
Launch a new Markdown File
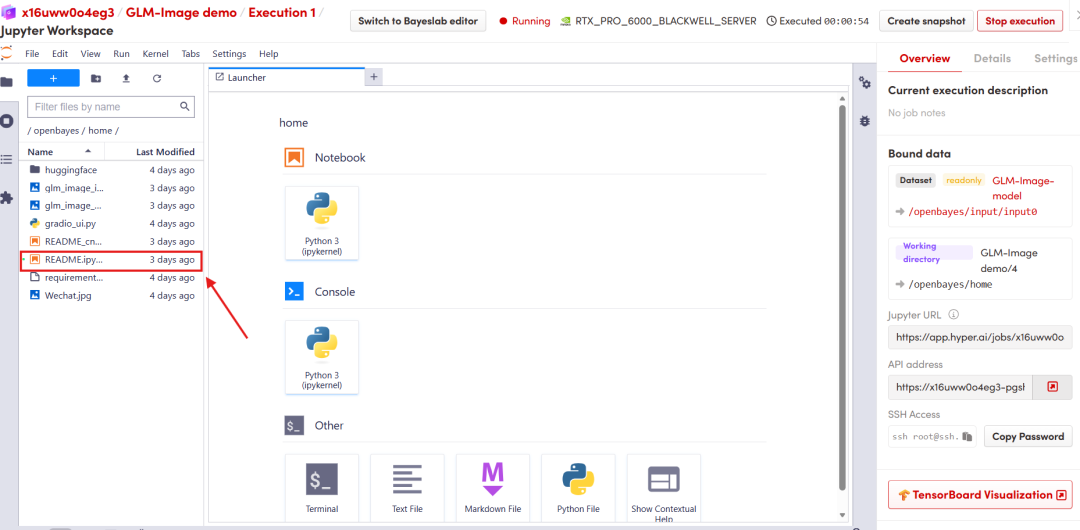[x=492, y=488]
